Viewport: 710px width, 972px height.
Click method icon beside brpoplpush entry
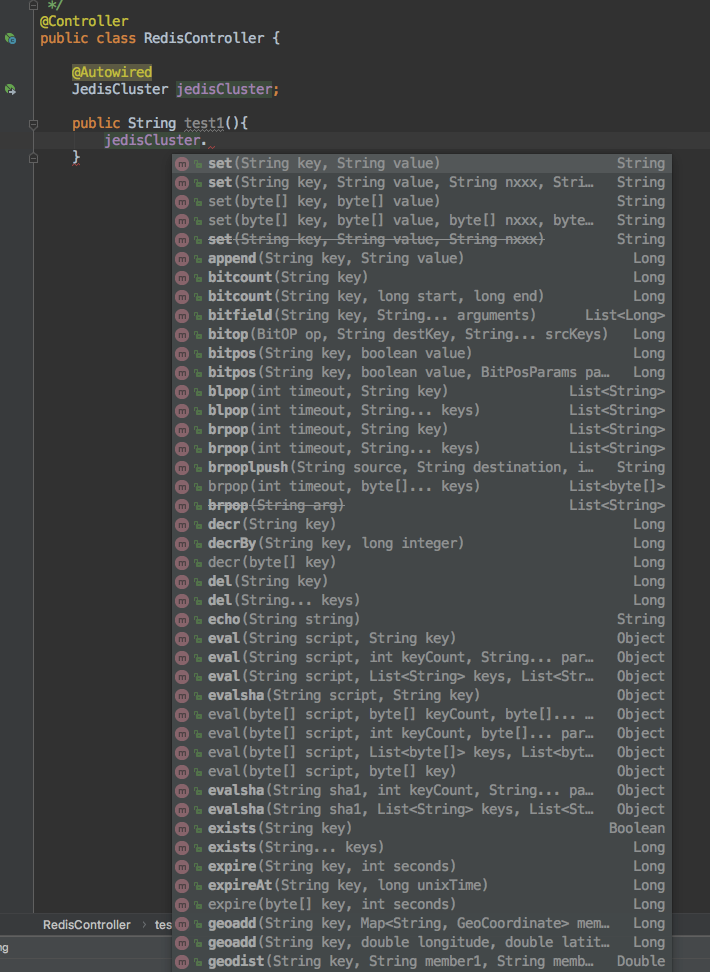[x=182, y=467]
